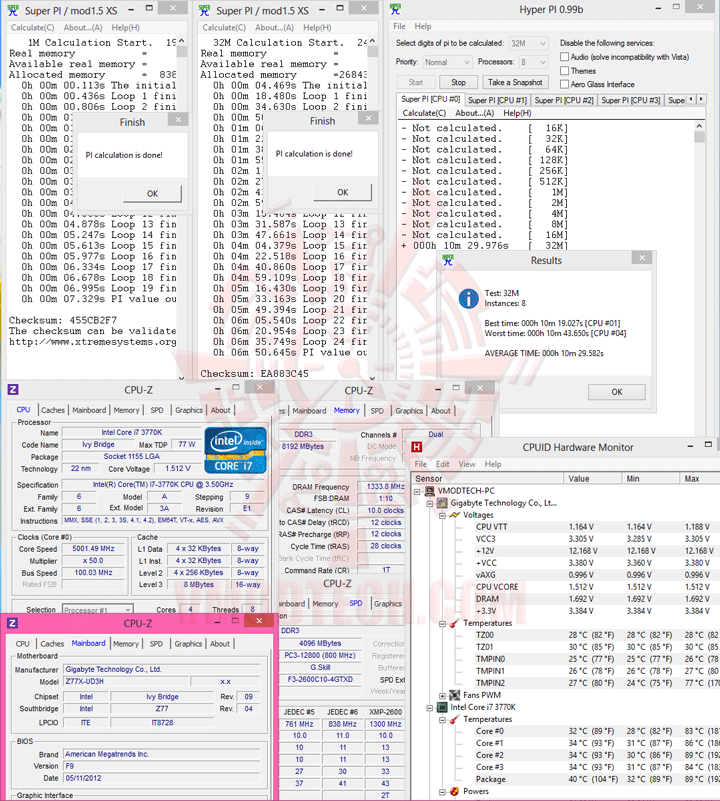Click the DRAM Frequency 1333.8 MHz value
Screen dimensions: 720x801
[381, 487]
